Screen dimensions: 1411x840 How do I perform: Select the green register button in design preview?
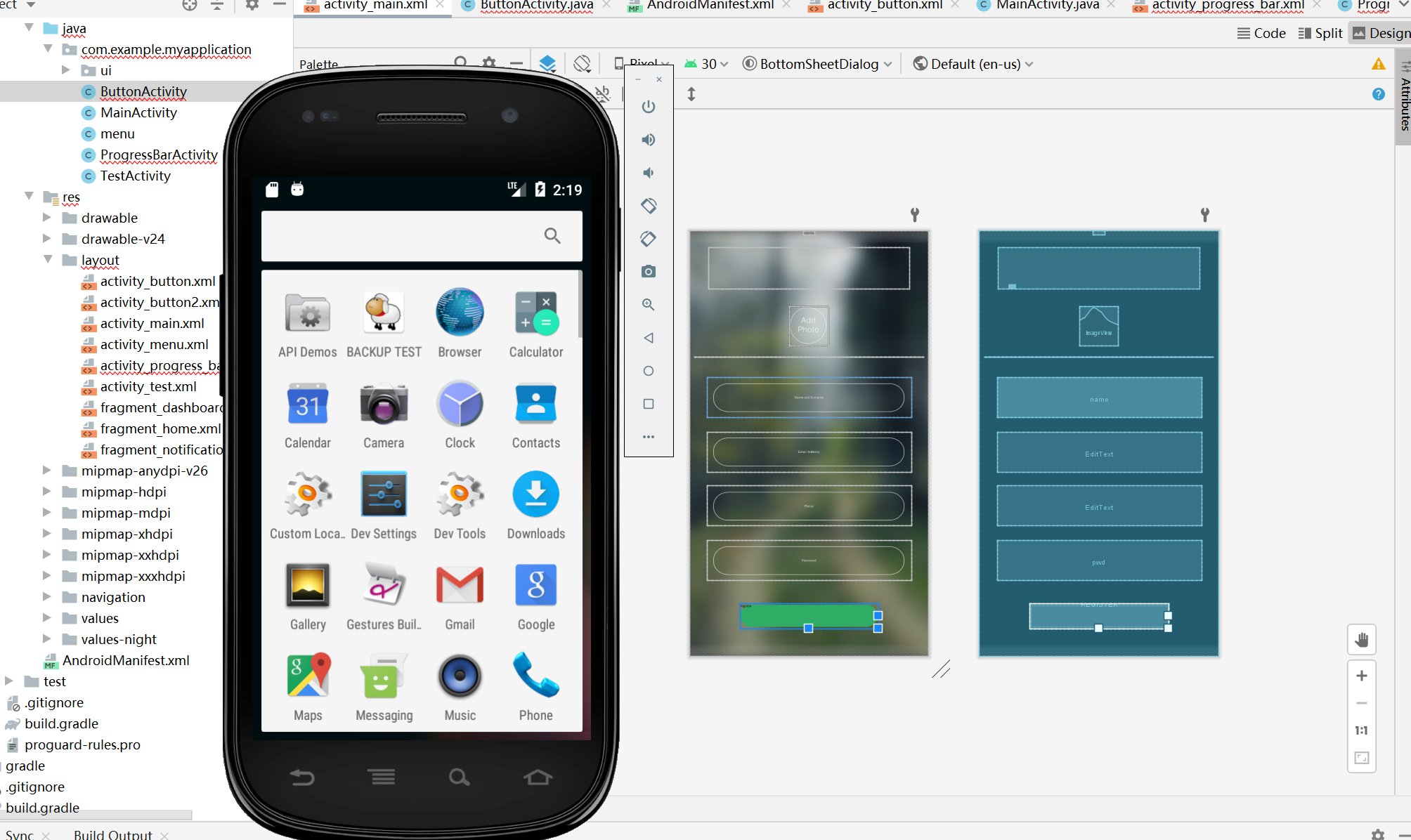point(808,616)
